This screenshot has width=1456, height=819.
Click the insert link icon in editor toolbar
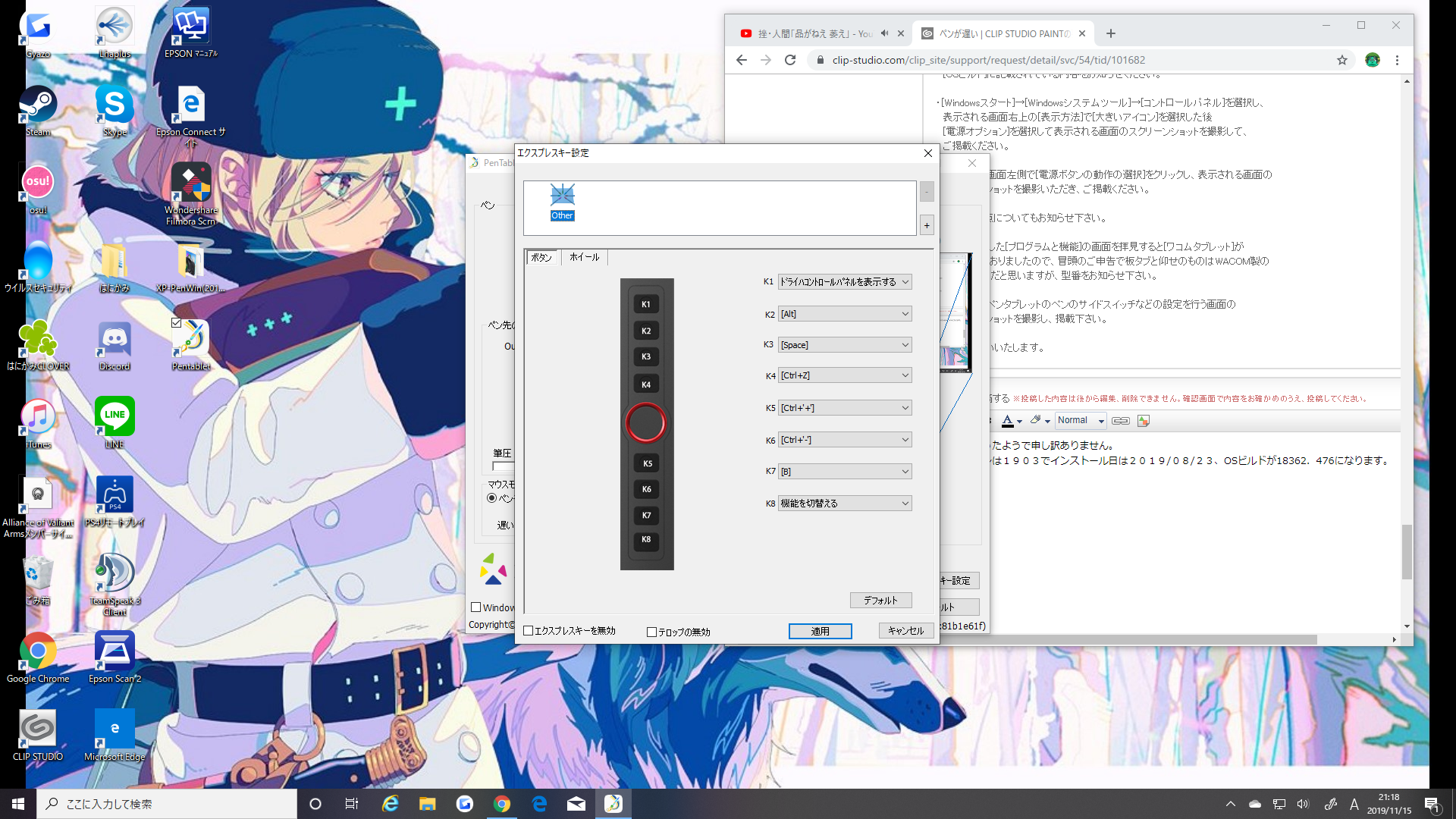click(1121, 421)
